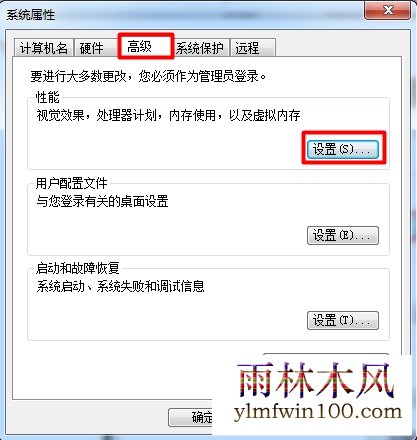Click the 与您登录有关的桌面设置 description
The height and width of the screenshot is (440, 417).
tap(102, 201)
